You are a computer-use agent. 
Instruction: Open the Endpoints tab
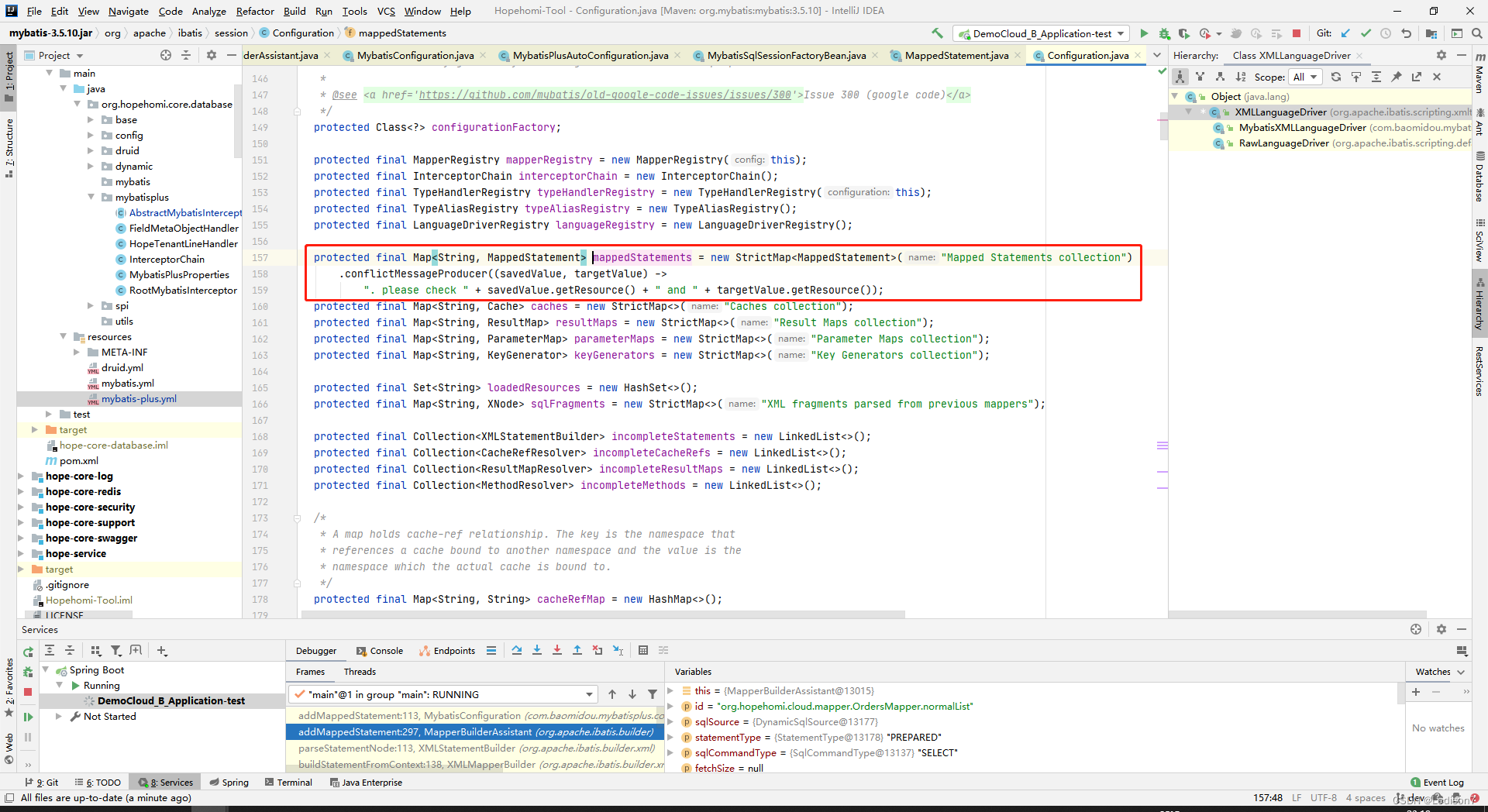pos(447,651)
